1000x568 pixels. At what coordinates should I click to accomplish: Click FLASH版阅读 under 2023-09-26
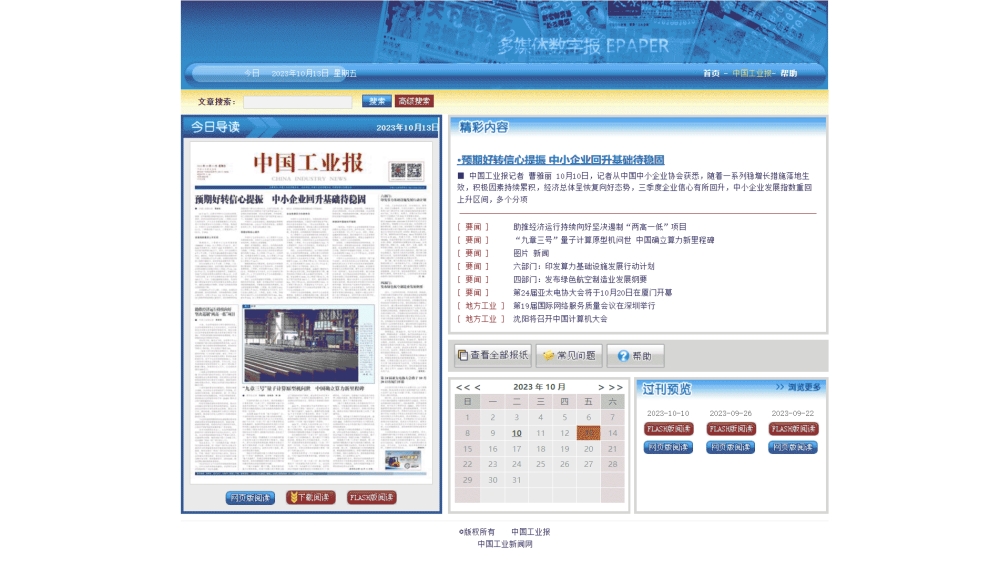[x=730, y=429]
